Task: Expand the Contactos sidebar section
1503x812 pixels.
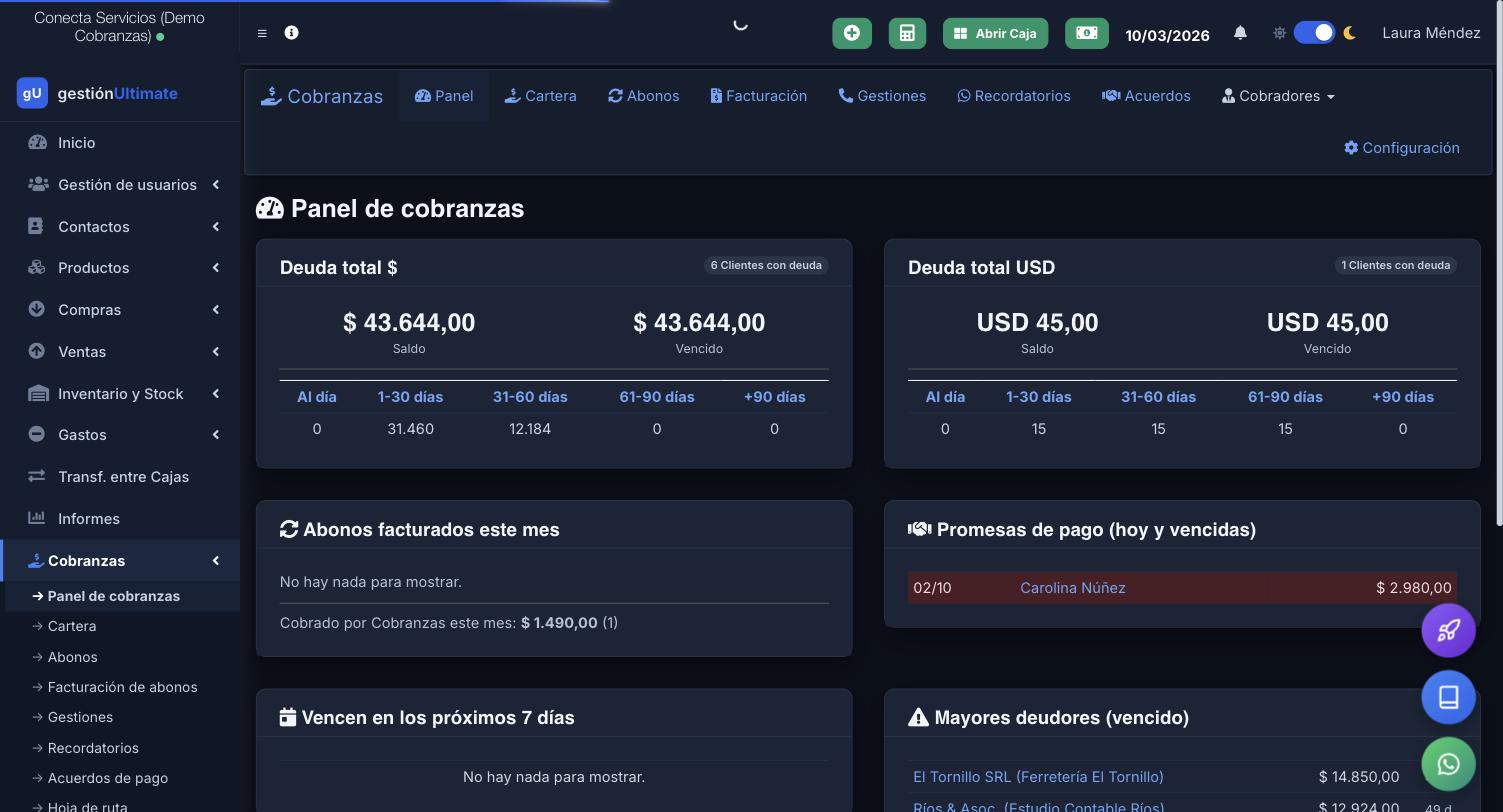Action: [x=120, y=227]
